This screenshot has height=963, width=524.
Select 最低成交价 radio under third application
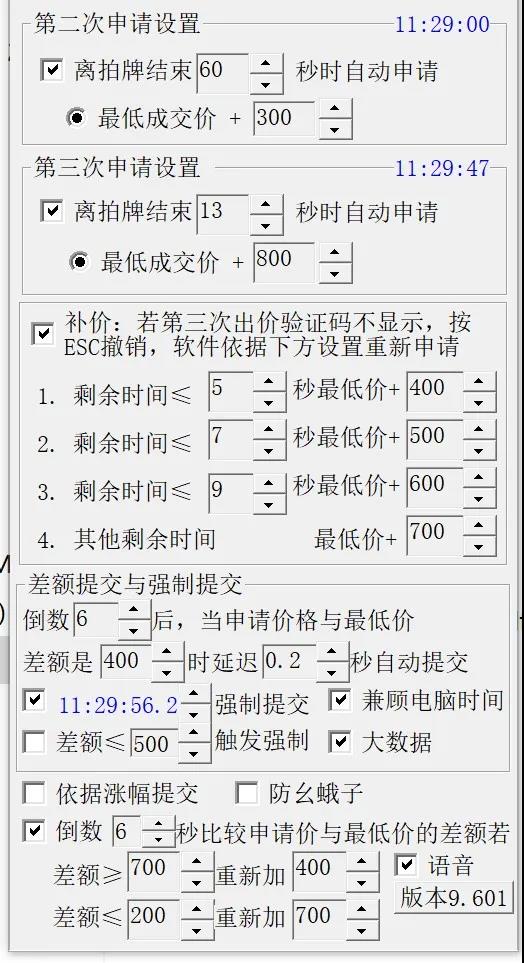click(x=79, y=262)
